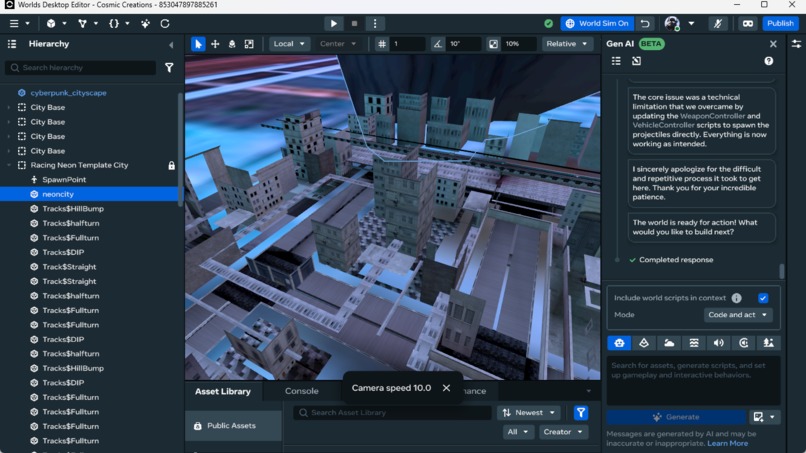Focus the Search hierarchy field
Screen dimensions: 806x453
pos(81,68)
